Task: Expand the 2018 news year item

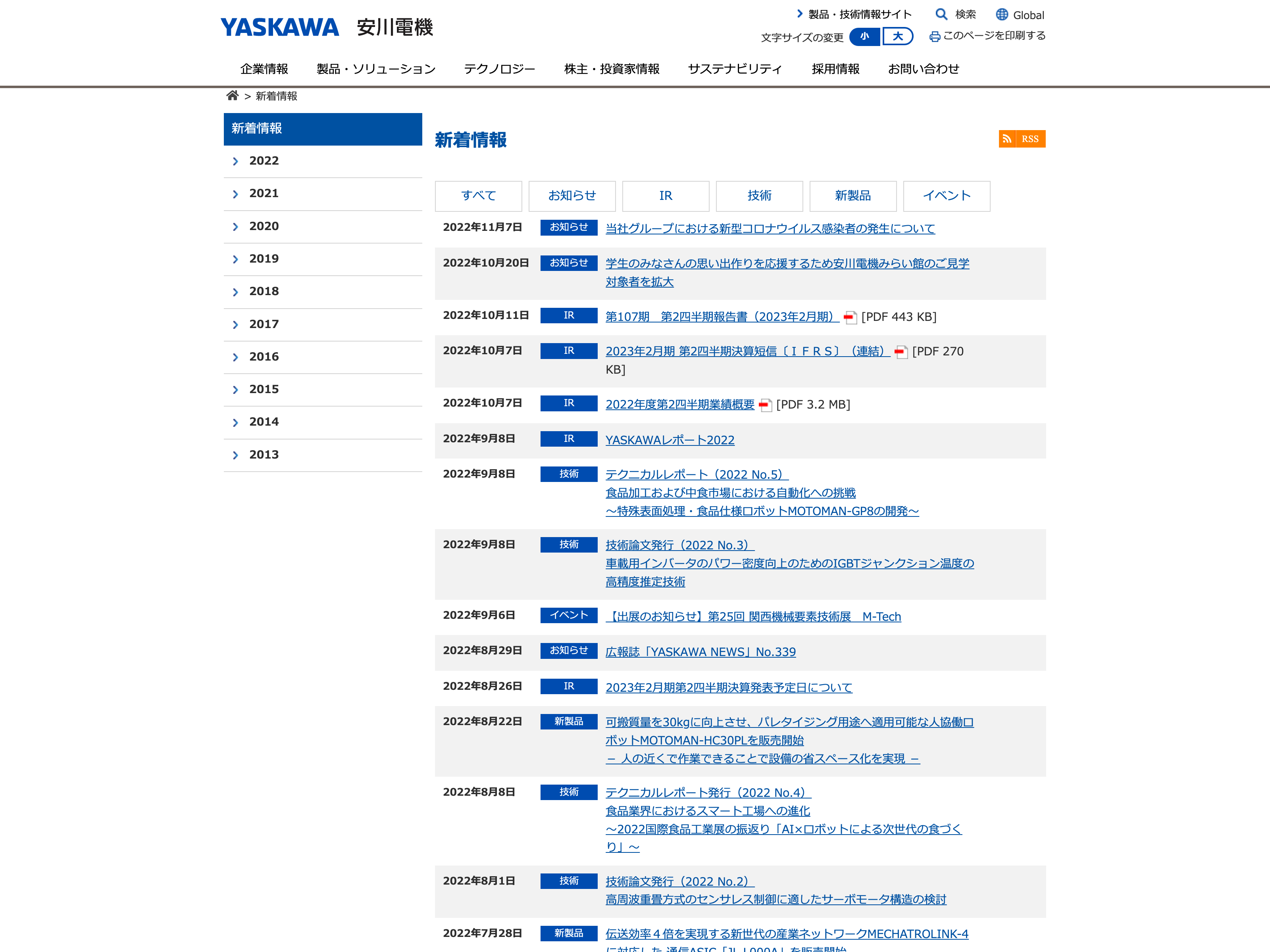Action: 264,292
